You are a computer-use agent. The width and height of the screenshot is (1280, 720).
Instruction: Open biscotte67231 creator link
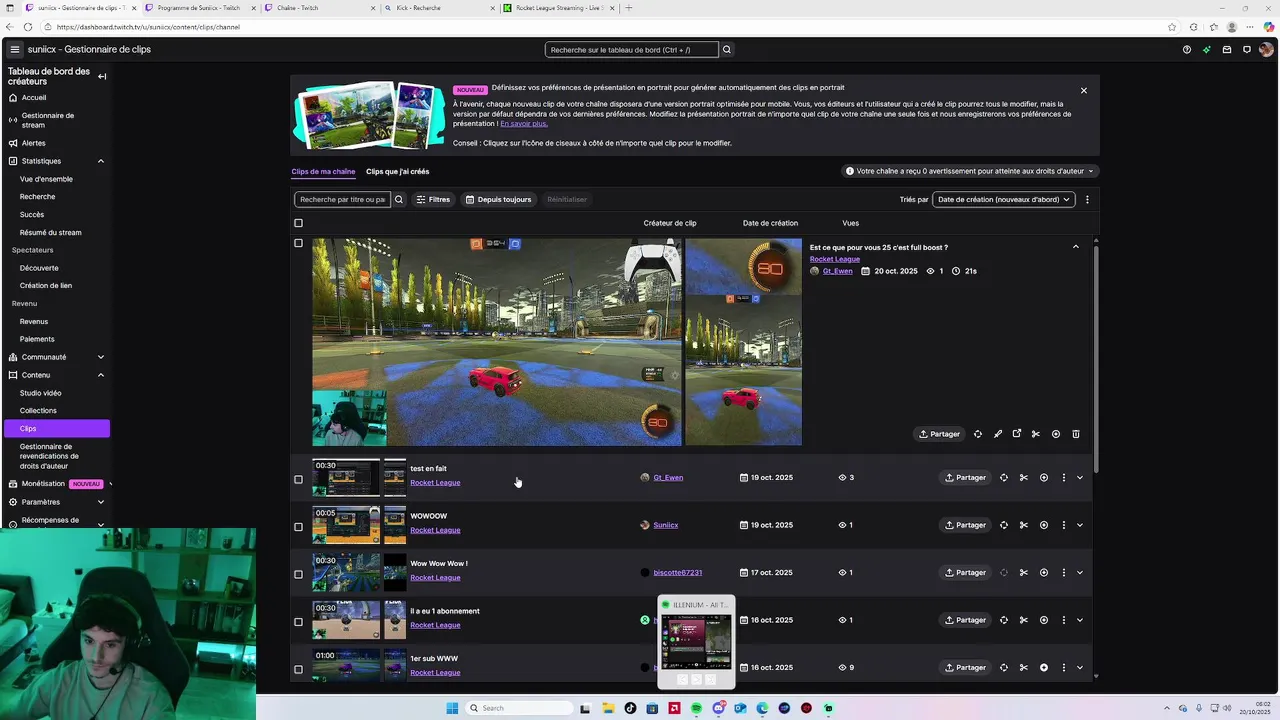678,573
